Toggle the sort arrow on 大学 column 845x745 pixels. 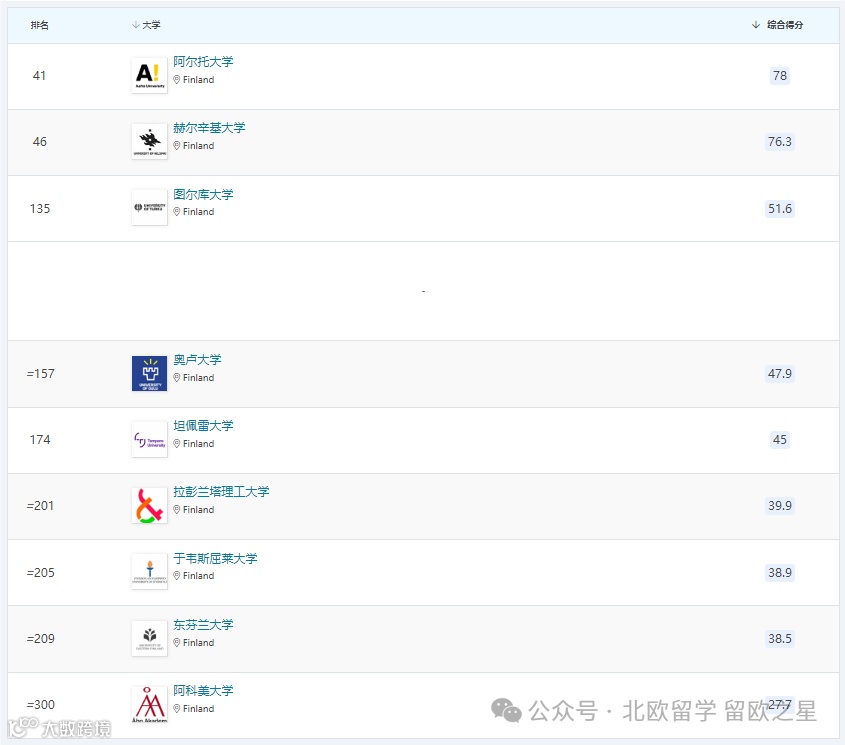[x=132, y=24]
